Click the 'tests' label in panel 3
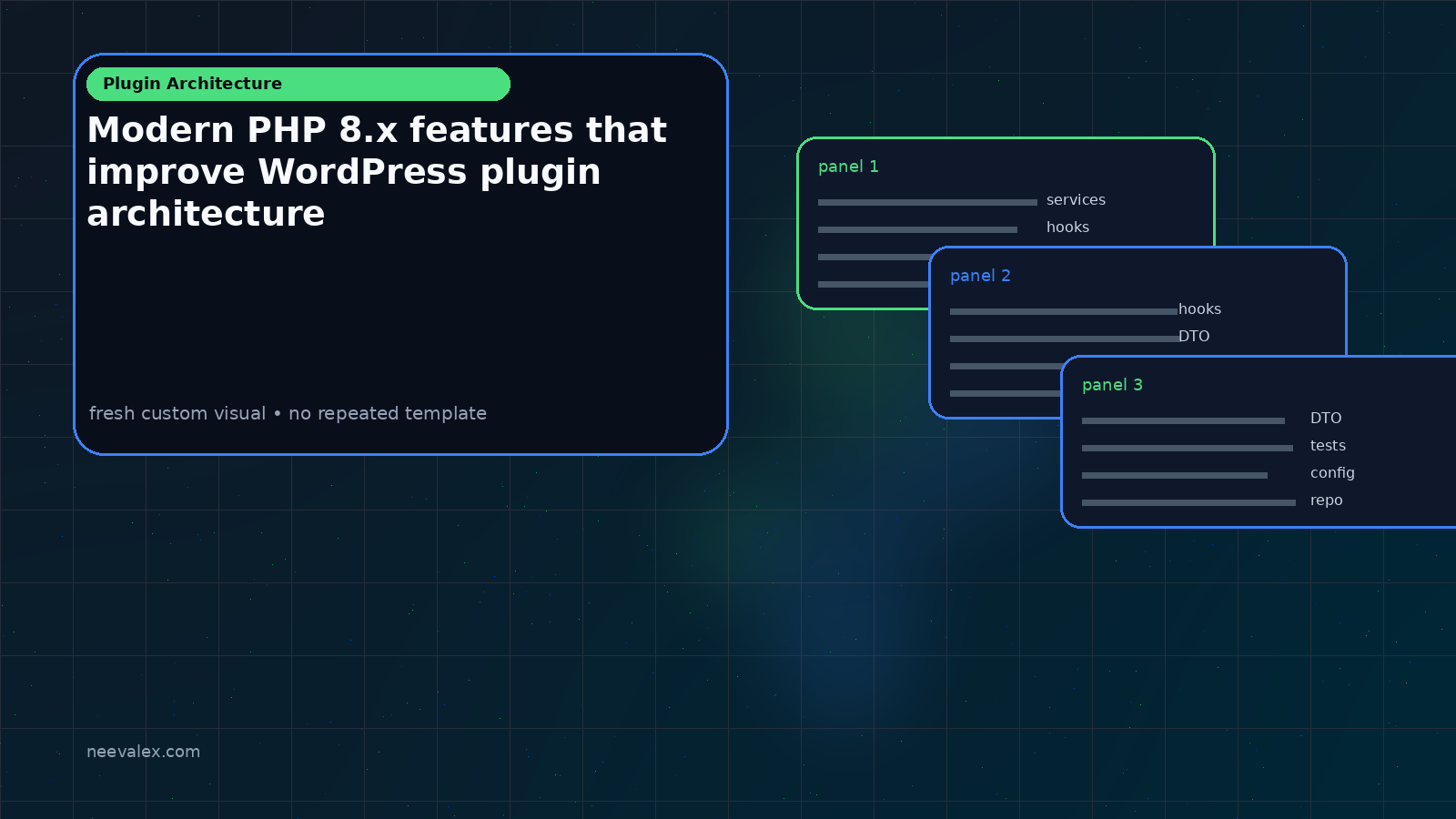This screenshot has width=1456, height=819. click(x=1328, y=445)
